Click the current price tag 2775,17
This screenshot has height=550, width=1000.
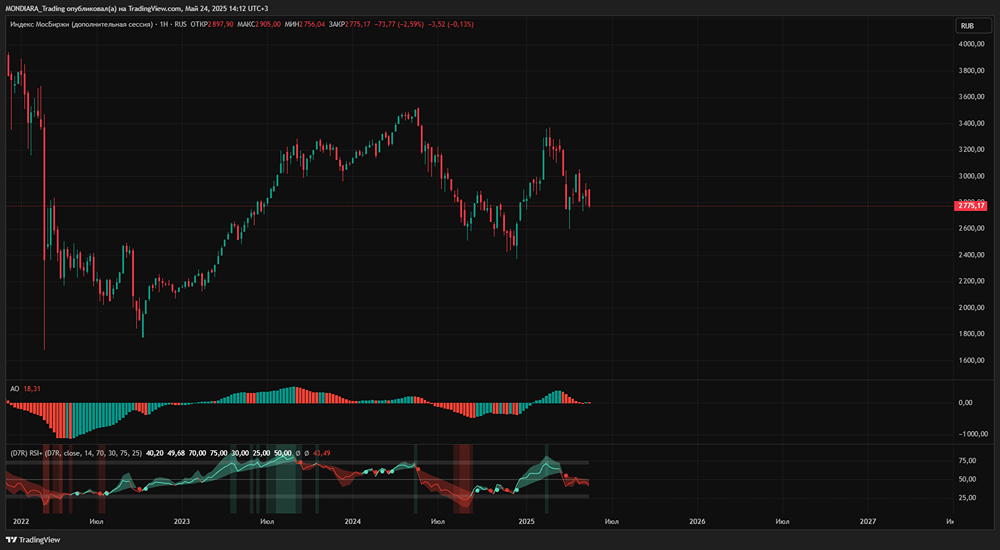pos(972,205)
